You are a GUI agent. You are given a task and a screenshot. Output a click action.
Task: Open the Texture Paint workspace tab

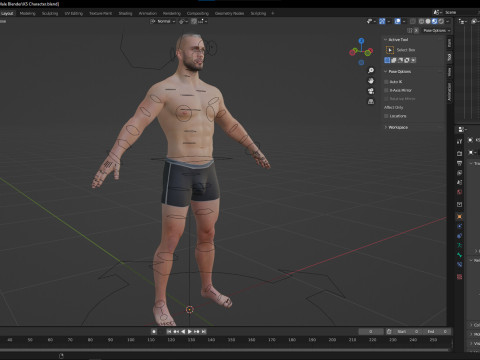[x=100, y=13]
